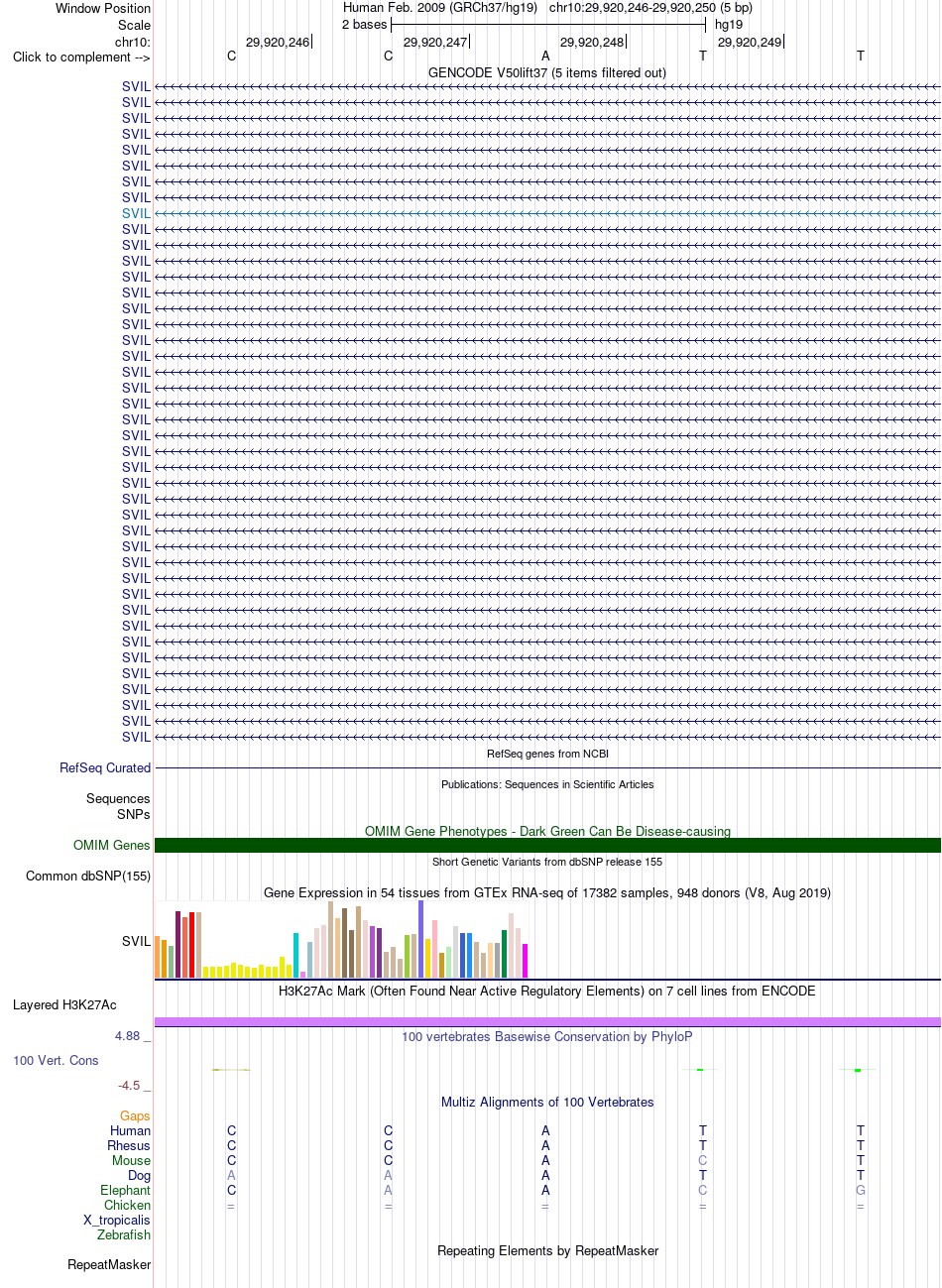The width and height of the screenshot is (942, 1288).
Task: Click the Human Feb. 2009 (GRCh37/hg19) text
Action: click(x=440, y=8)
